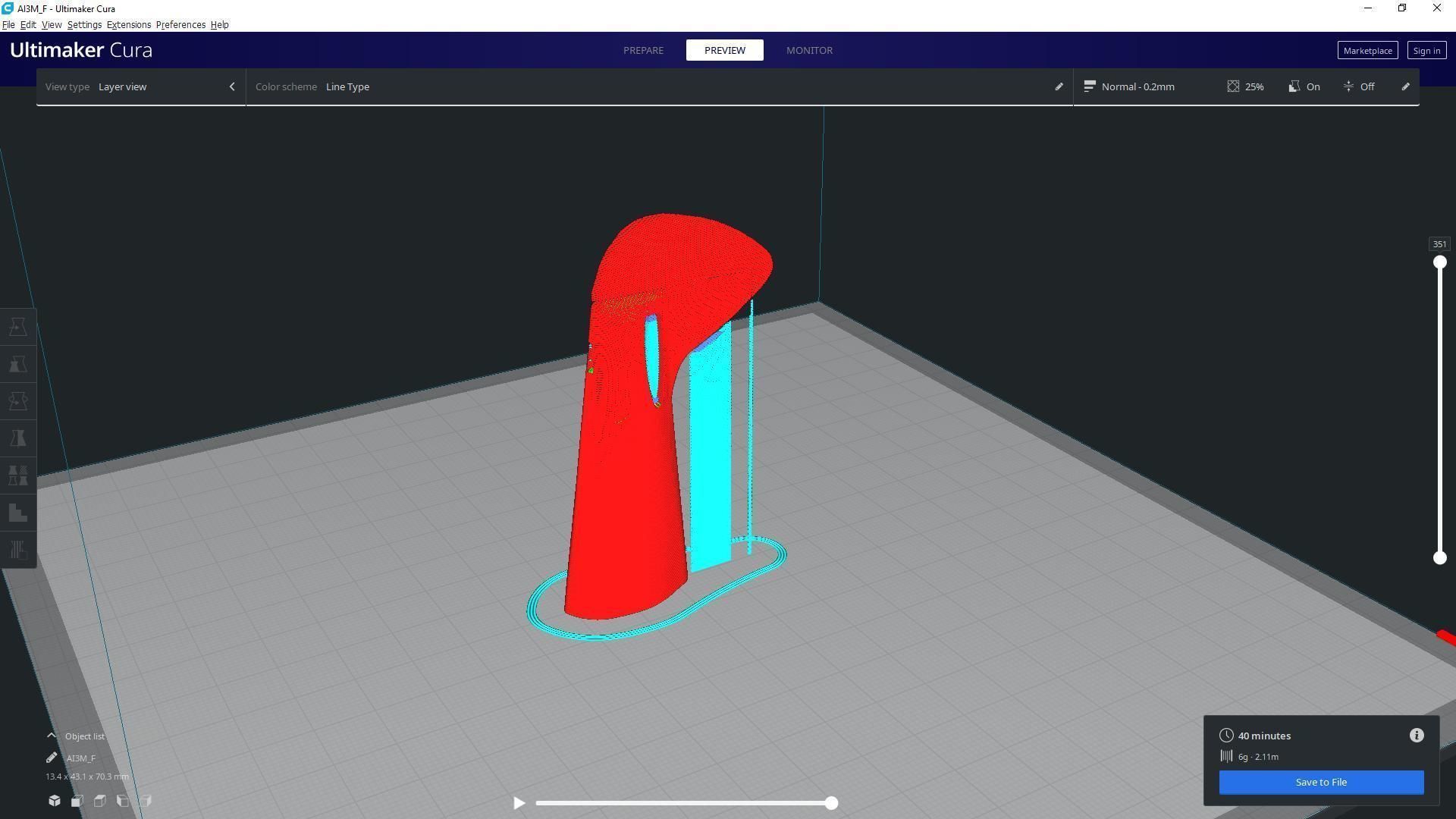Show print info via the info icon
This screenshot has width=1456, height=819.
click(1416, 736)
